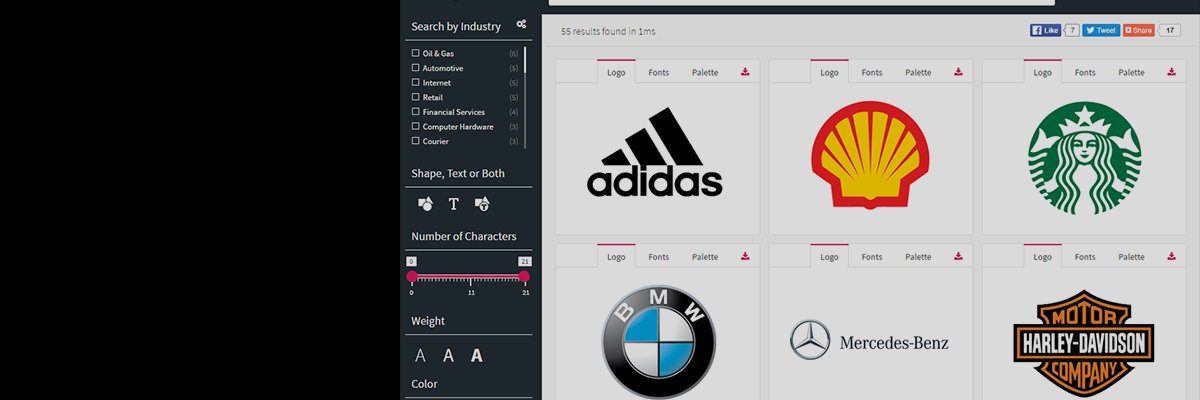This screenshot has width=1200, height=400.
Task: Download the BMW logo
Action: pos(745,256)
